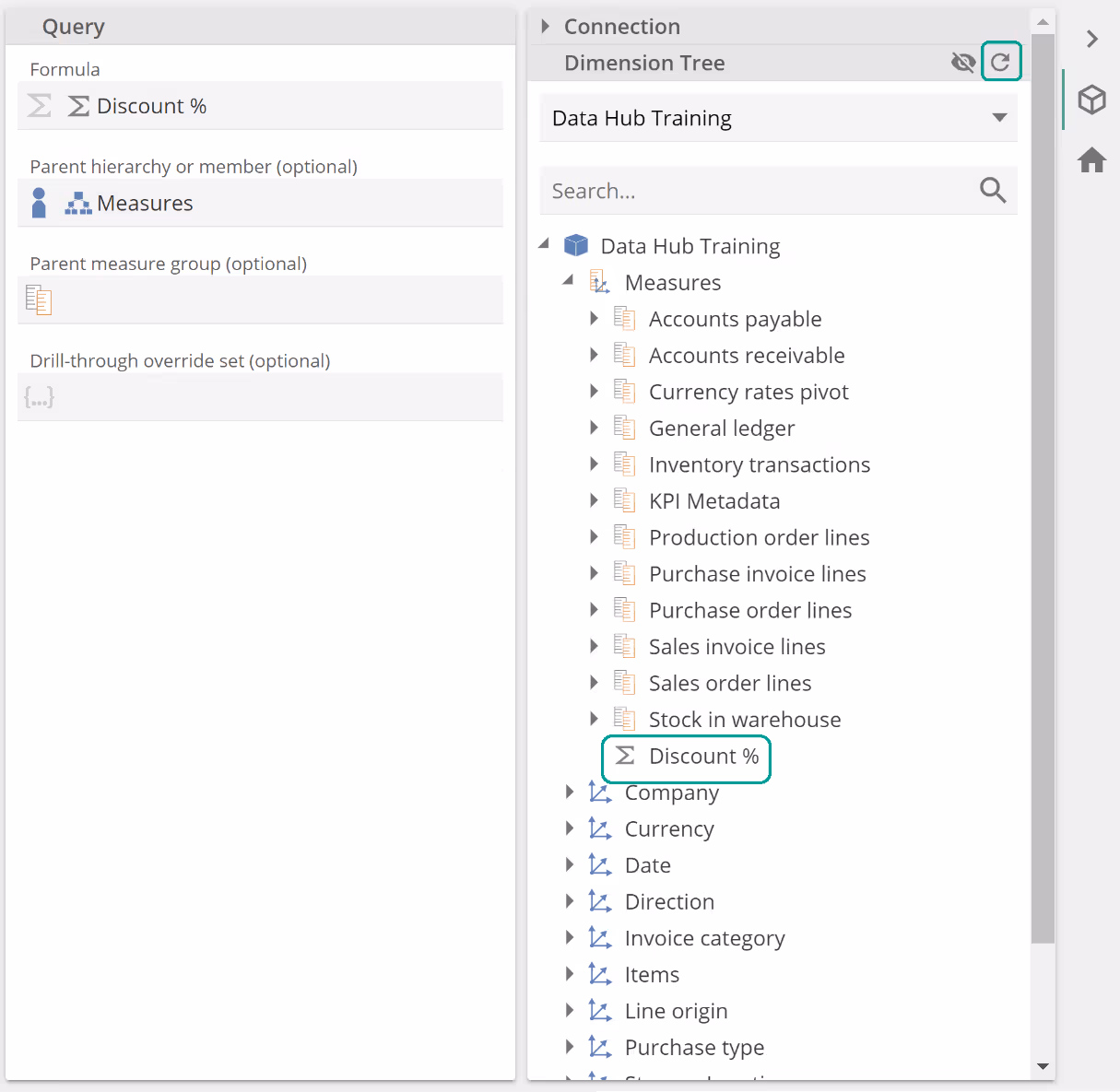Click the curly braces set icon under Drill-through override
The height and width of the screenshot is (1092, 1120).
coord(39,397)
